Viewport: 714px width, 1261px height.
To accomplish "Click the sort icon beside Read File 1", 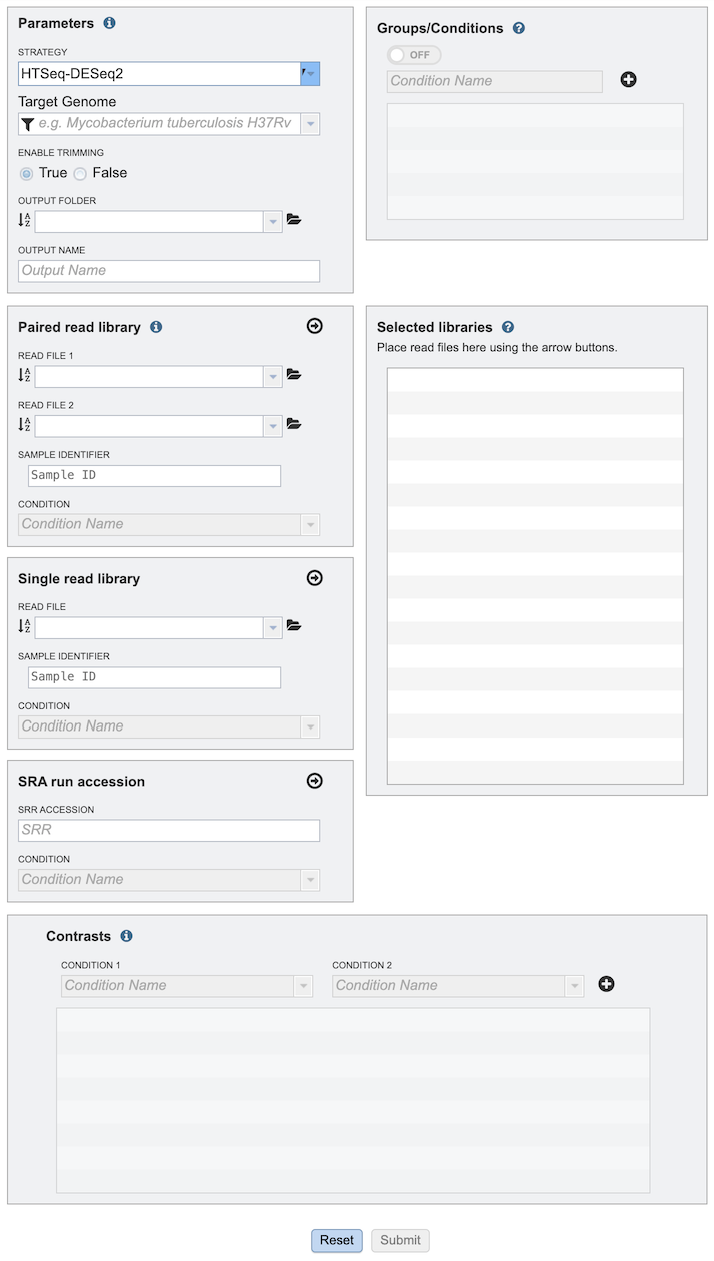I will point(22,374).
